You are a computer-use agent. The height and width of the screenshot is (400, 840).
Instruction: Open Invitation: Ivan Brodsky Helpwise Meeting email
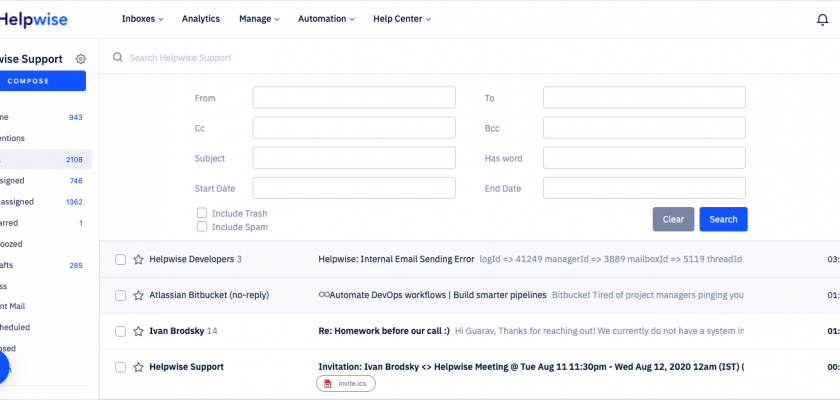coord(531,367)
